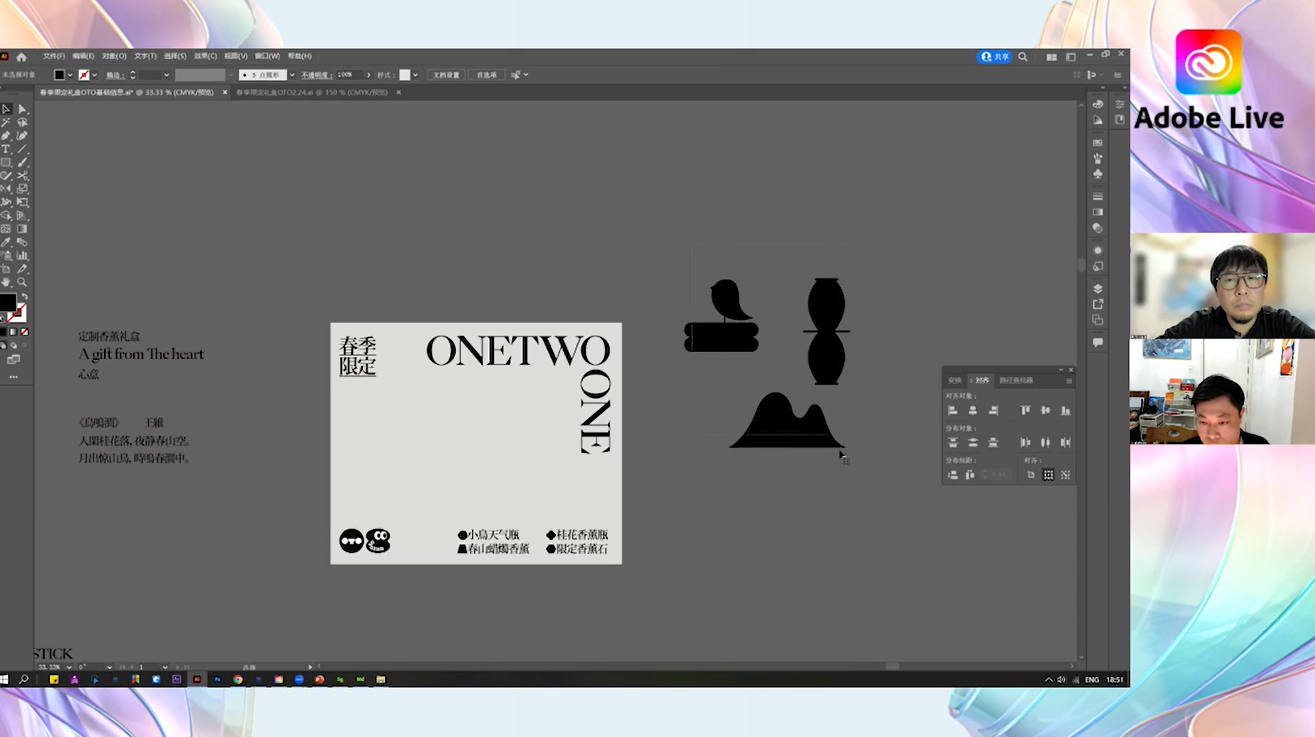Switch to 路径查找器 Pathfinder tab
1315x737 pixels.
1016,380
